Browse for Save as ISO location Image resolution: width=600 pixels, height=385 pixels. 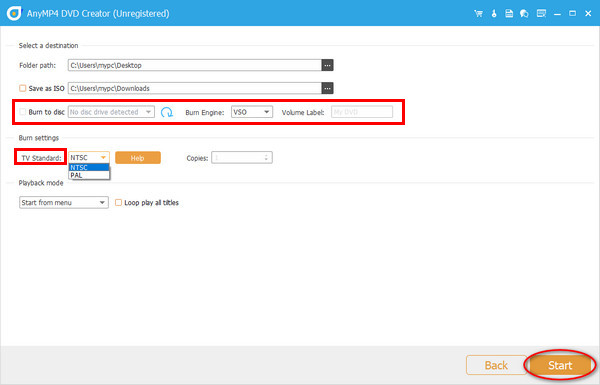click(327, 88)
